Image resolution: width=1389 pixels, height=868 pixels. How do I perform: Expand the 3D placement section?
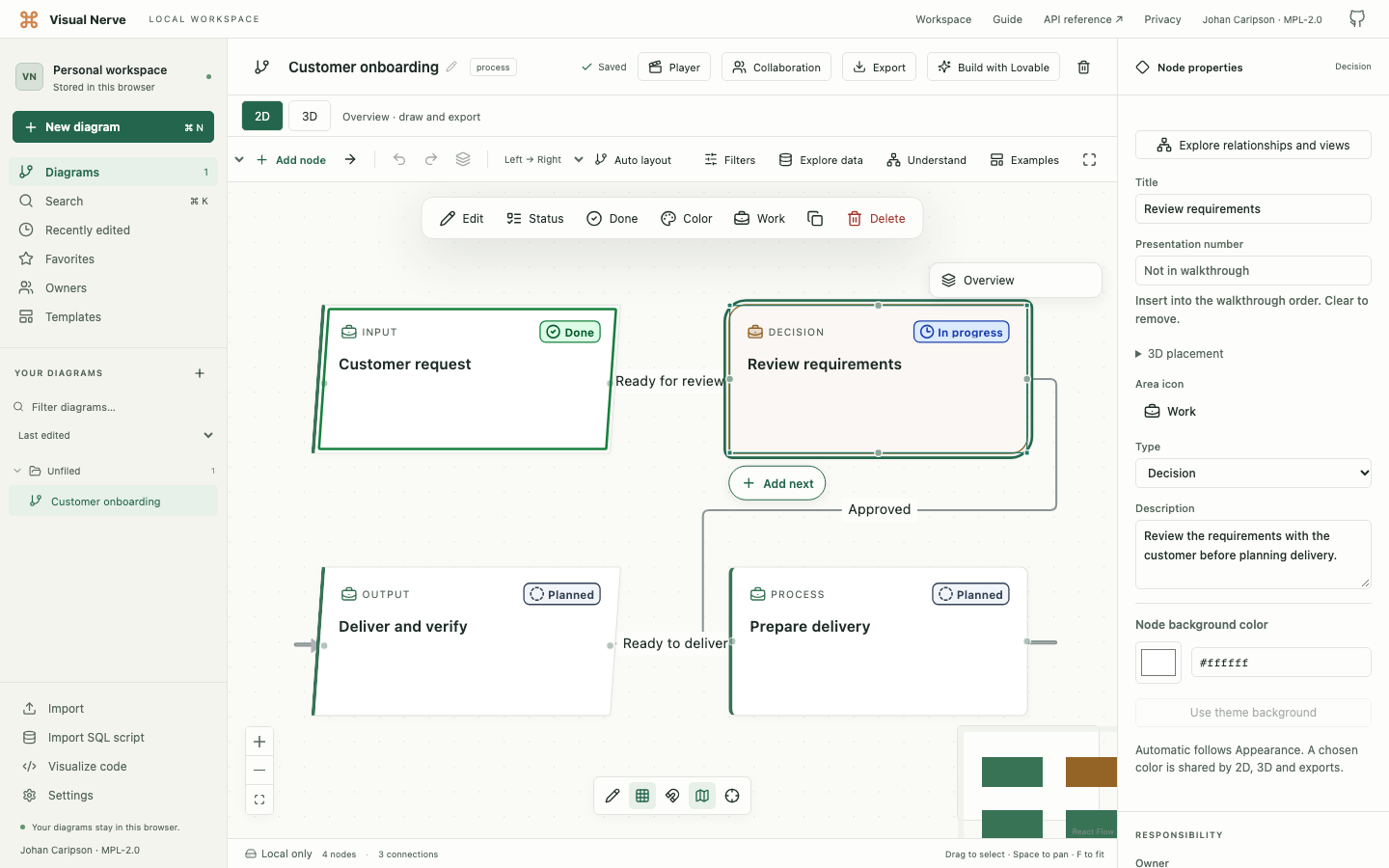tap(1180, 354)
